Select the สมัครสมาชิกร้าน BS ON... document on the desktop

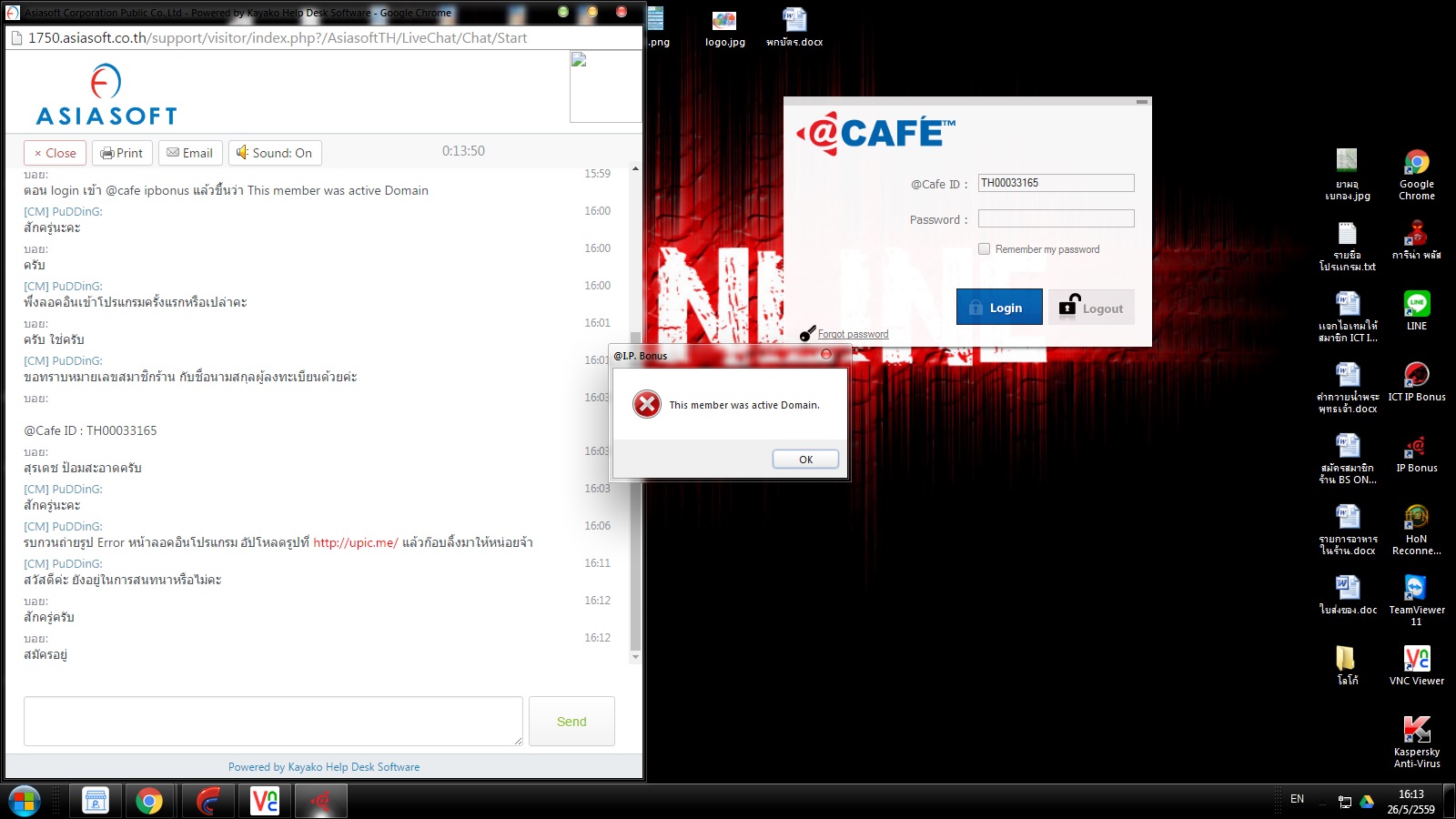pos(1348,459)
